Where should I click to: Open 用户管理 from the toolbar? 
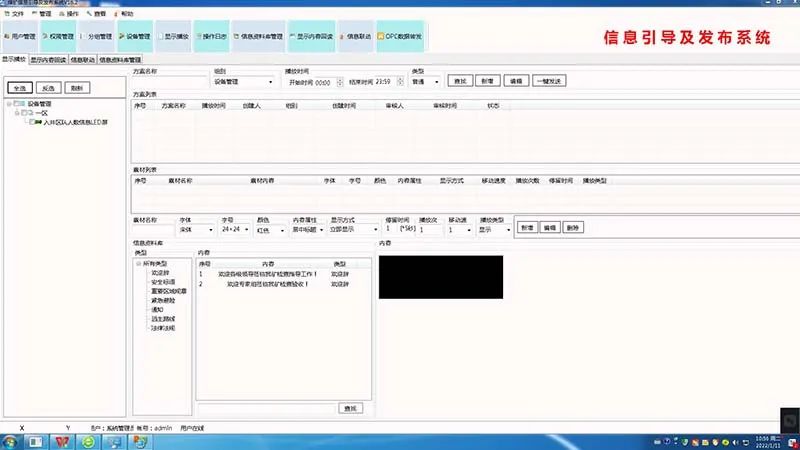pyautogui.click(x=20, y=36)
